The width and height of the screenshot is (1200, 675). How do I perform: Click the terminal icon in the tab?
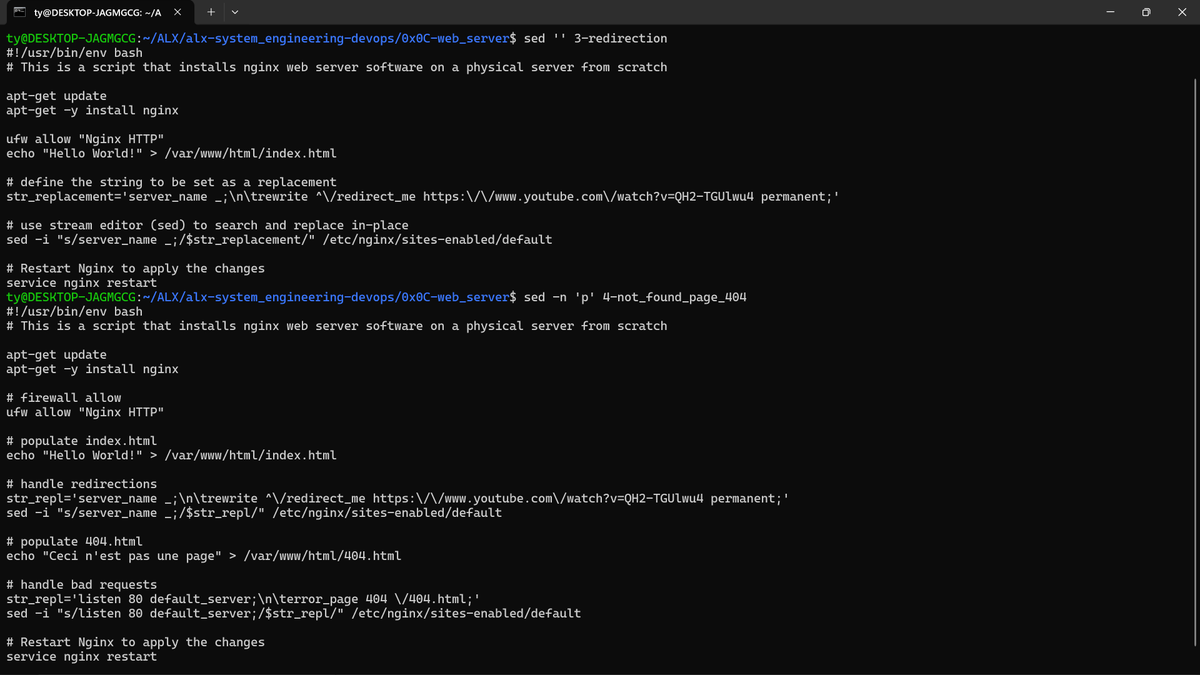click(19, 12)
